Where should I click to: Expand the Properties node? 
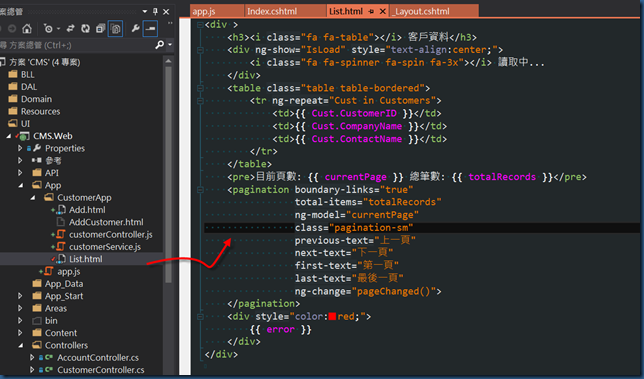point(20,148)
